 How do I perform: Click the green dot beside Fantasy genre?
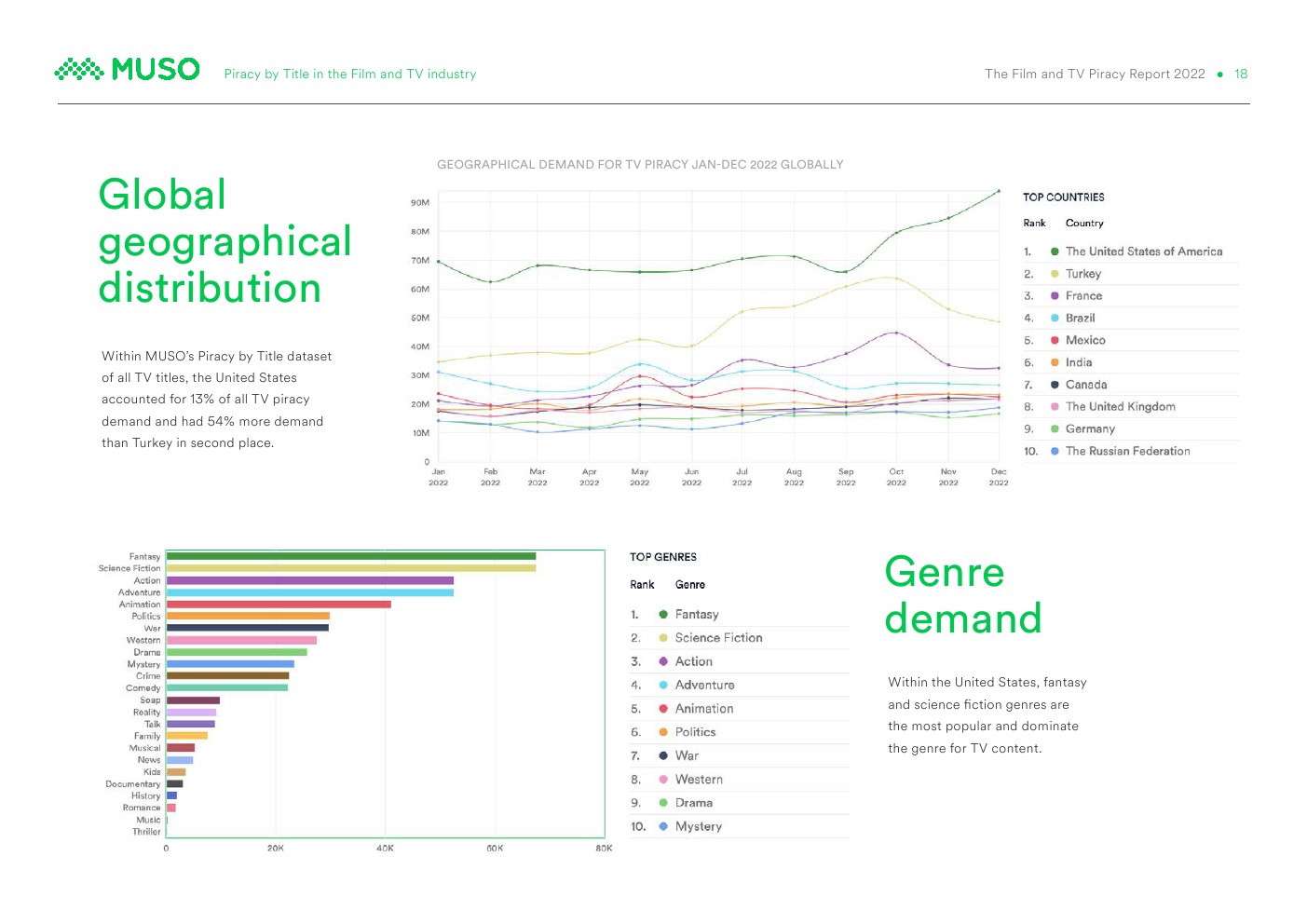[663, 615]
